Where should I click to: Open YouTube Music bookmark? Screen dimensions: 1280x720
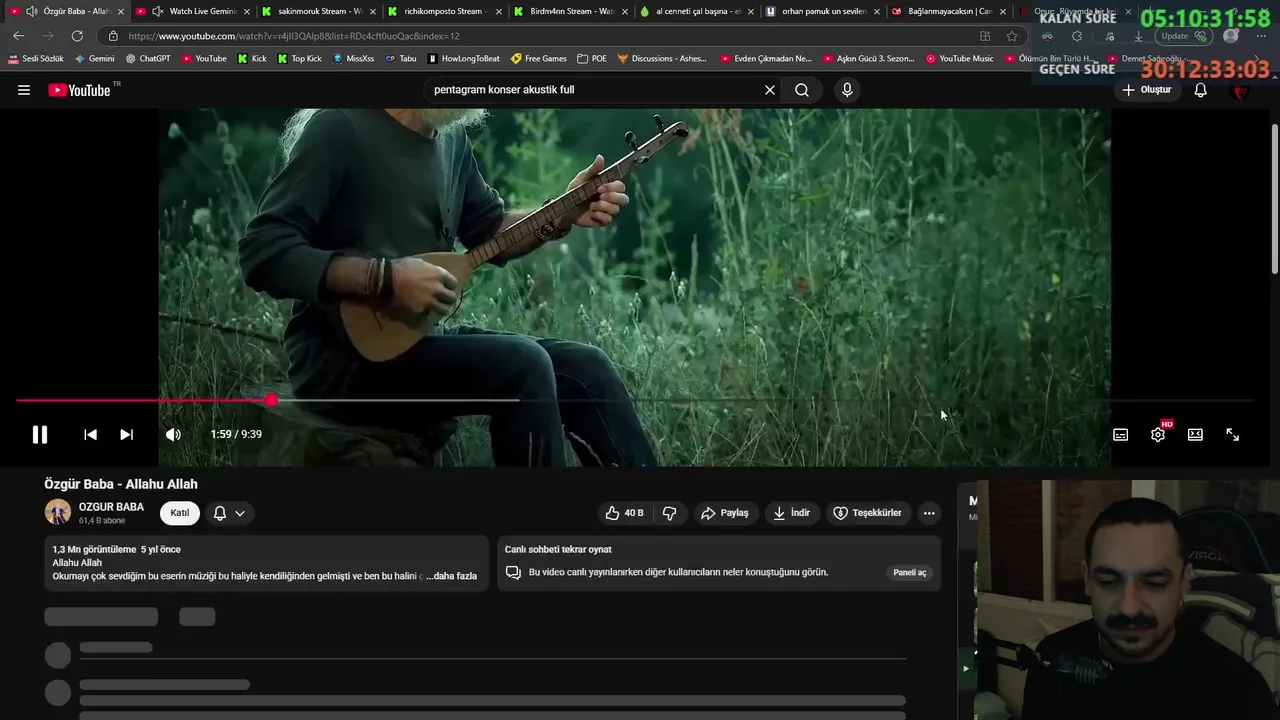coord(960,59)
